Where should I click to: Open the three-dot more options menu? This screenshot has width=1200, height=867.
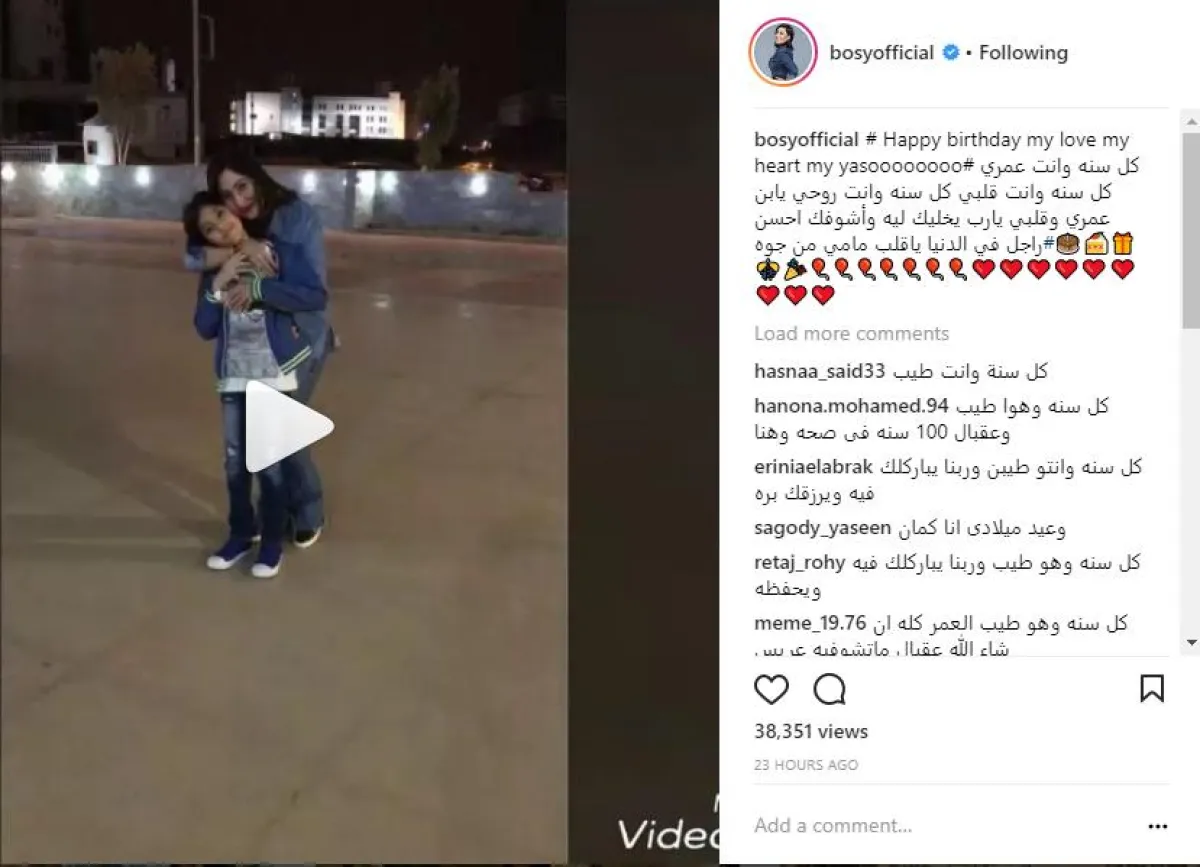click(x=1158, y=827)
